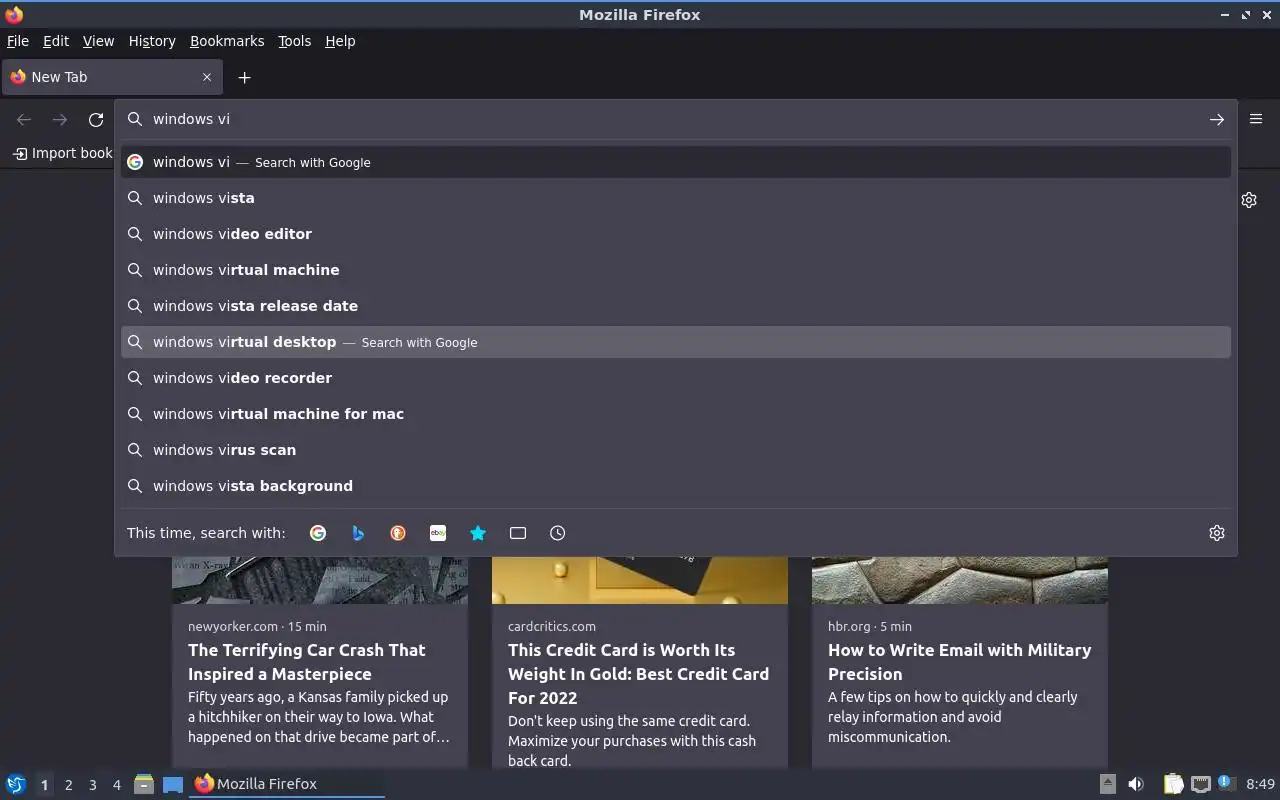Switch to workspace 1 in taskbar

(x=44, y=785)
